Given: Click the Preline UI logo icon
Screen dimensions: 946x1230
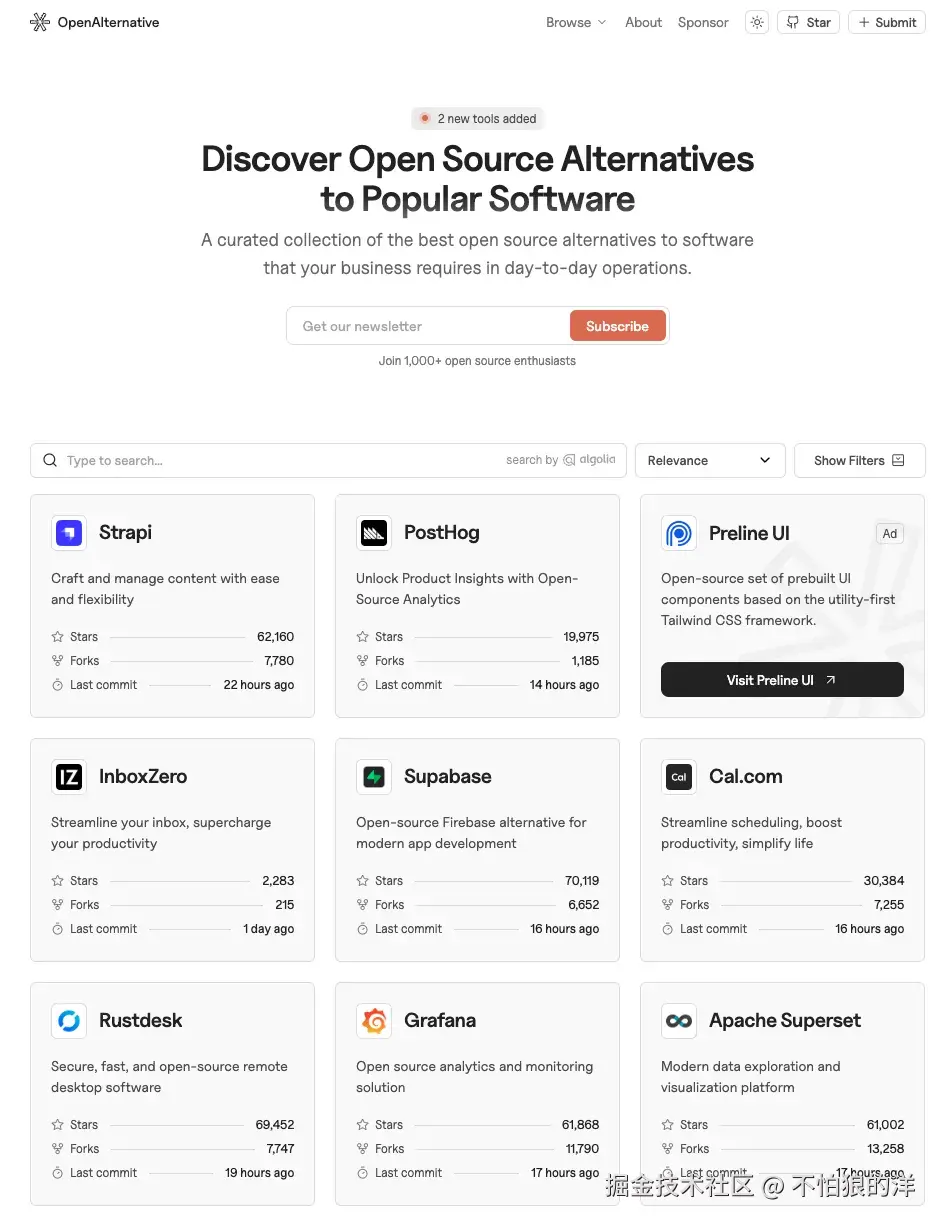Looking at the screenshot, I should pyautogui.click(x=679, y=533).
